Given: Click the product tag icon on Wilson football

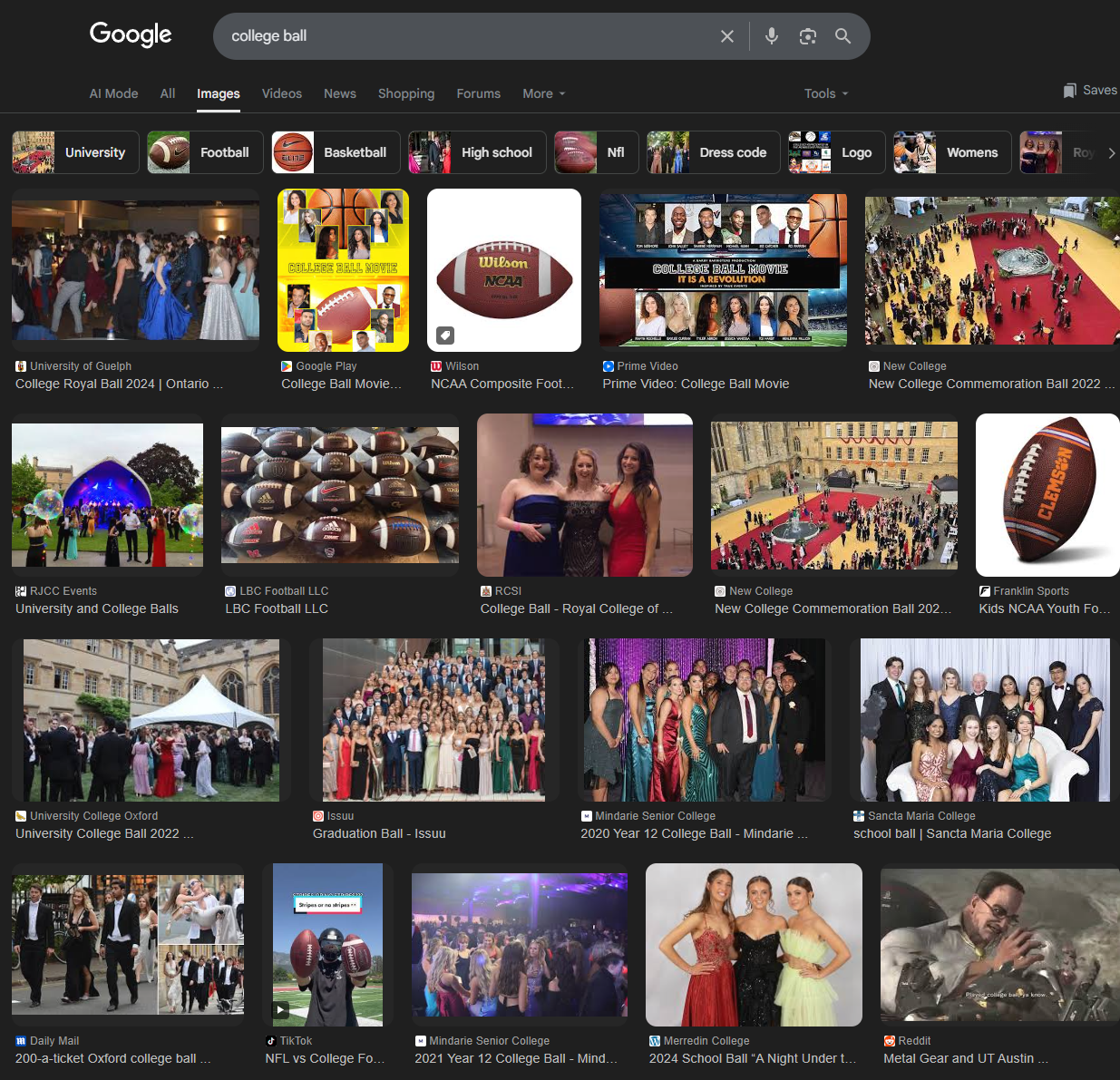Looking at the screenshot, I should (445, 336).
